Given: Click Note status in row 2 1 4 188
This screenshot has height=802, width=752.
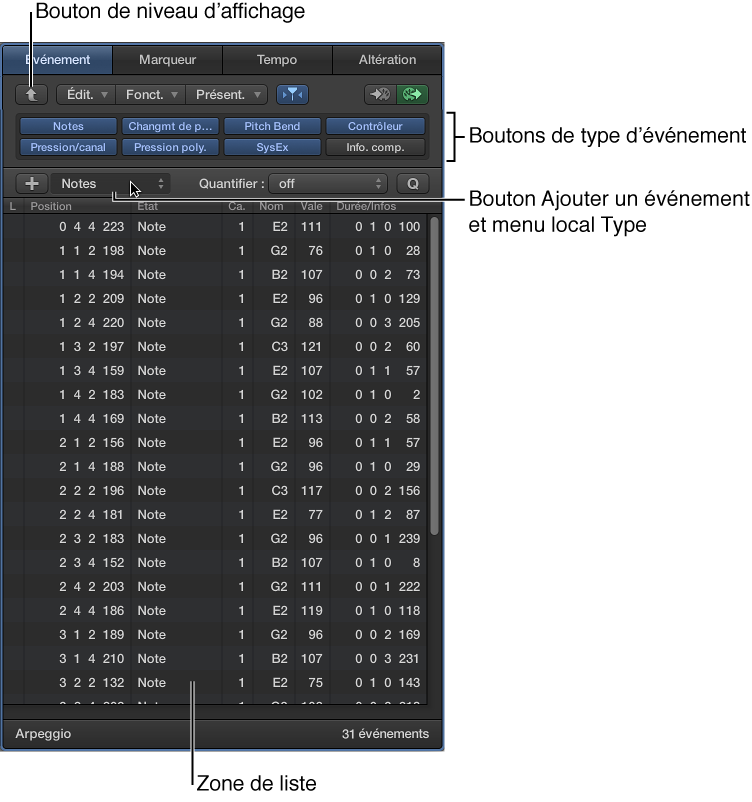Looking at the screenshot, I should point(151,467).
